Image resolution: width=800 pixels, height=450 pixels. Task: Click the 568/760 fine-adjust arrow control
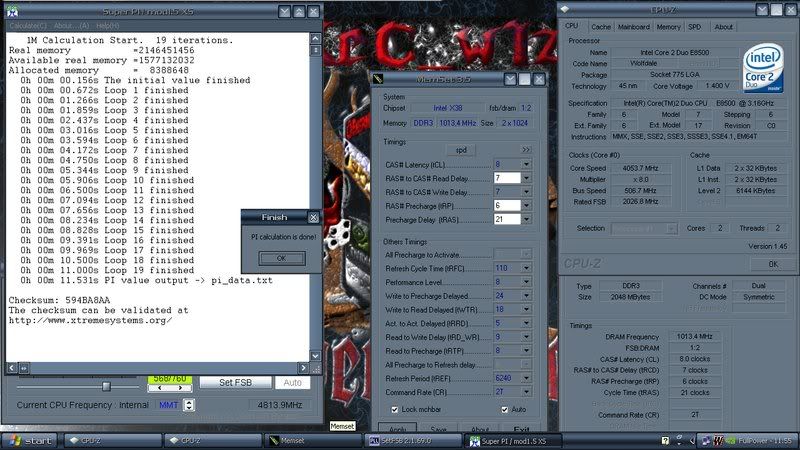[x=170, y=388]
